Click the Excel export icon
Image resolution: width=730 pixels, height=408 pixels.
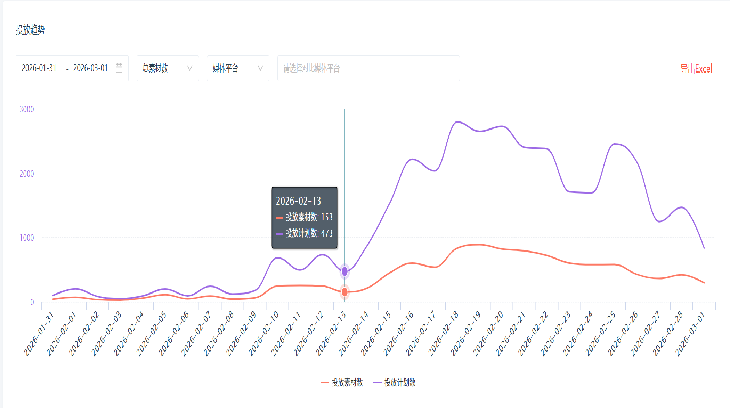coord(684,68)
